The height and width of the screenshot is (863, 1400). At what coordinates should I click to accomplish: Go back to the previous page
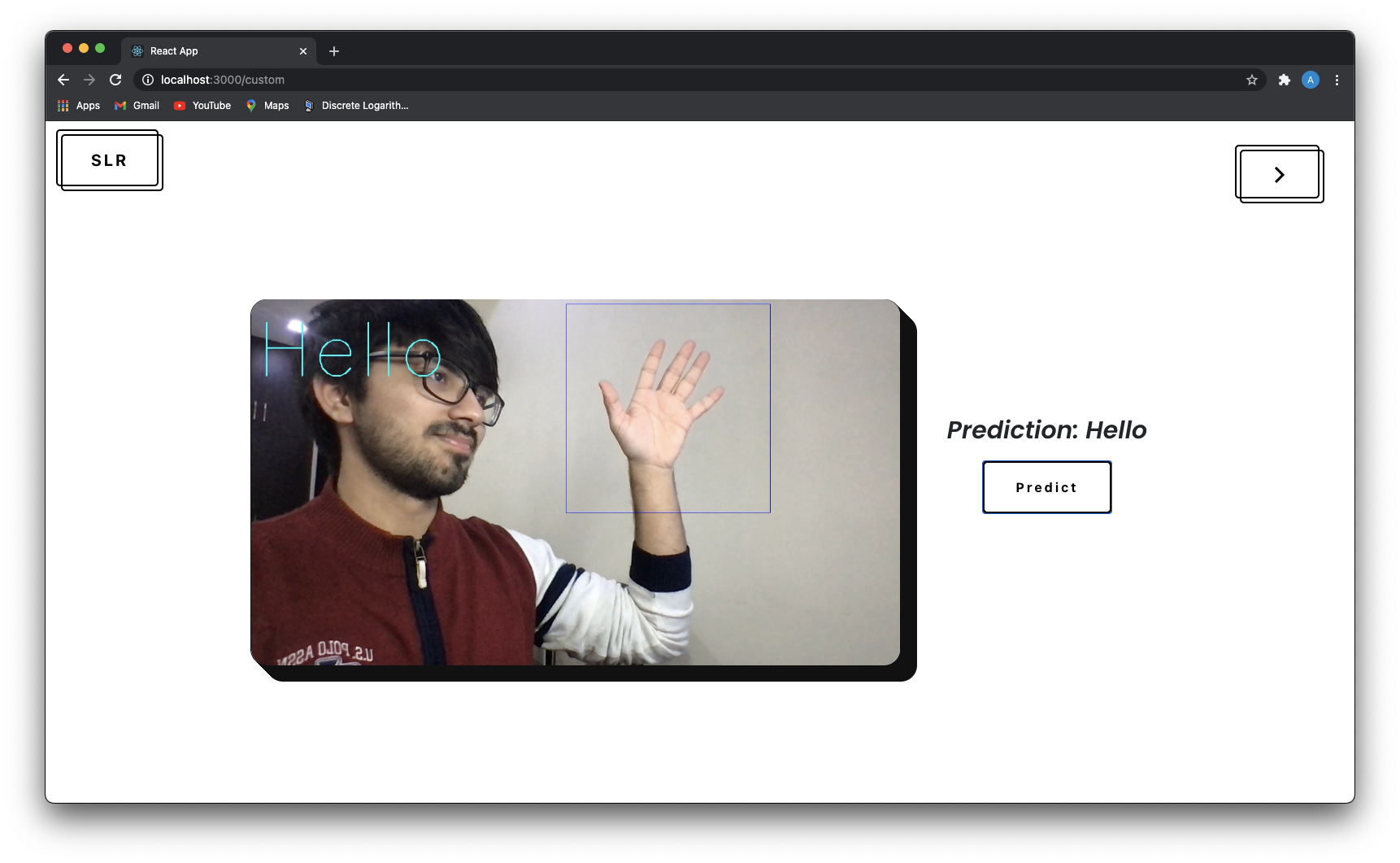pyautogui.click(x=63, y=80)
